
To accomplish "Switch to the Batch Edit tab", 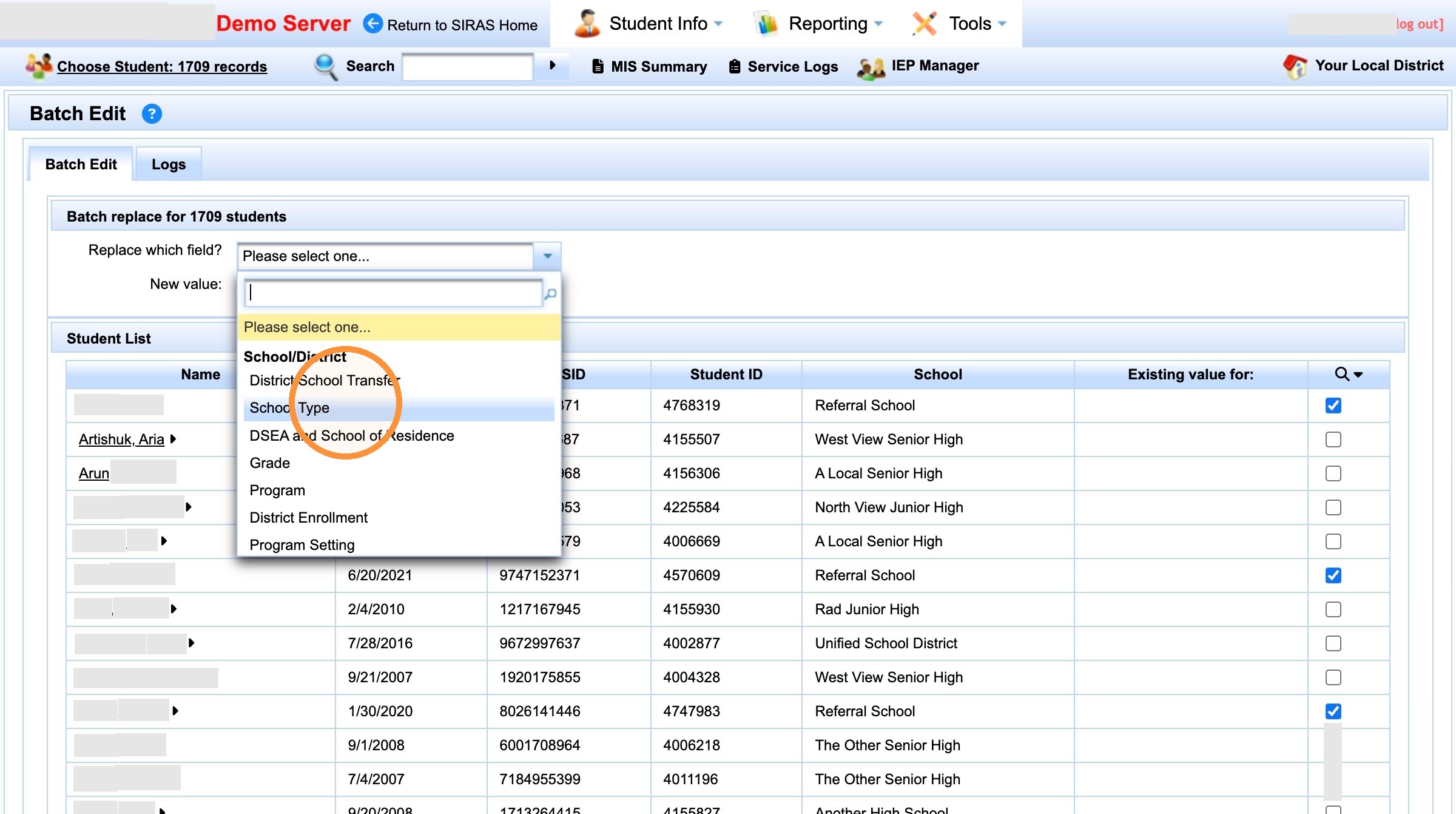I will click(81, 164).
